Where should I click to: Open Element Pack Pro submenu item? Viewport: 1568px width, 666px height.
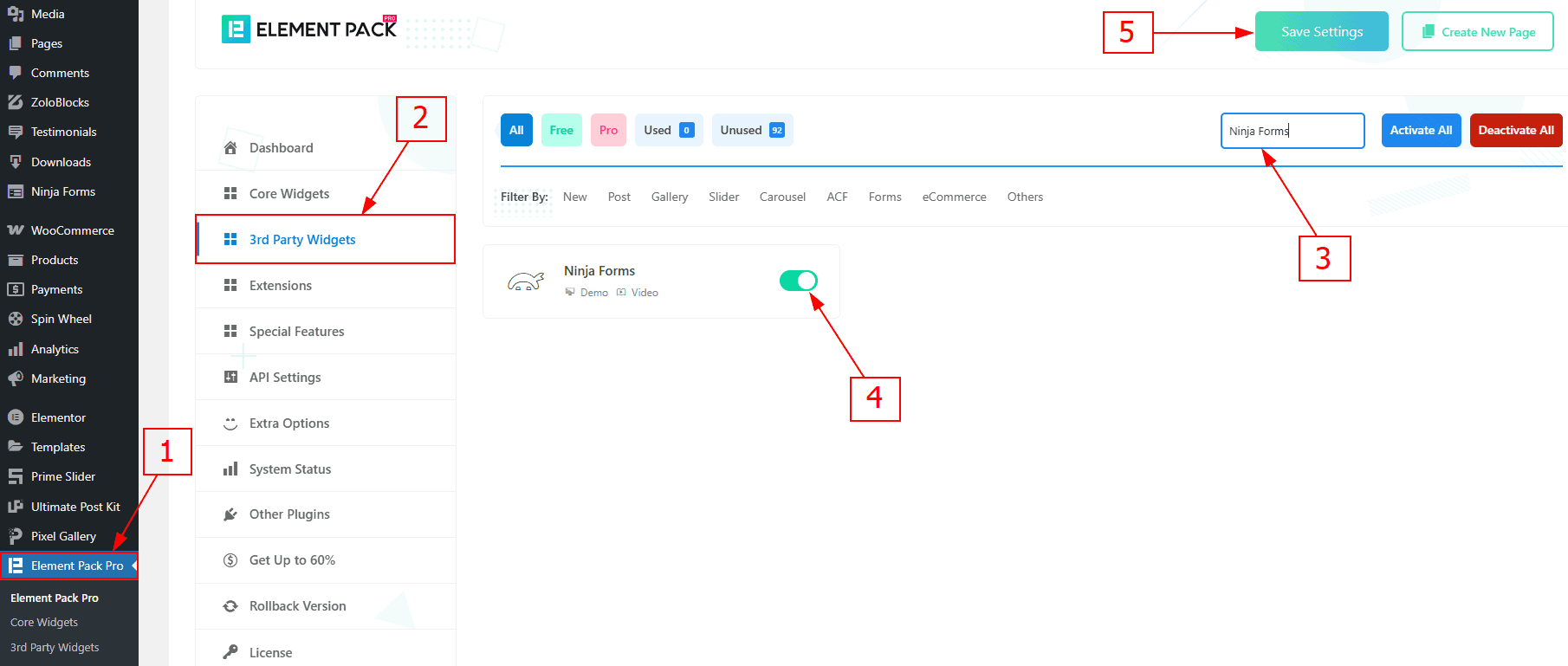[55, 598]
